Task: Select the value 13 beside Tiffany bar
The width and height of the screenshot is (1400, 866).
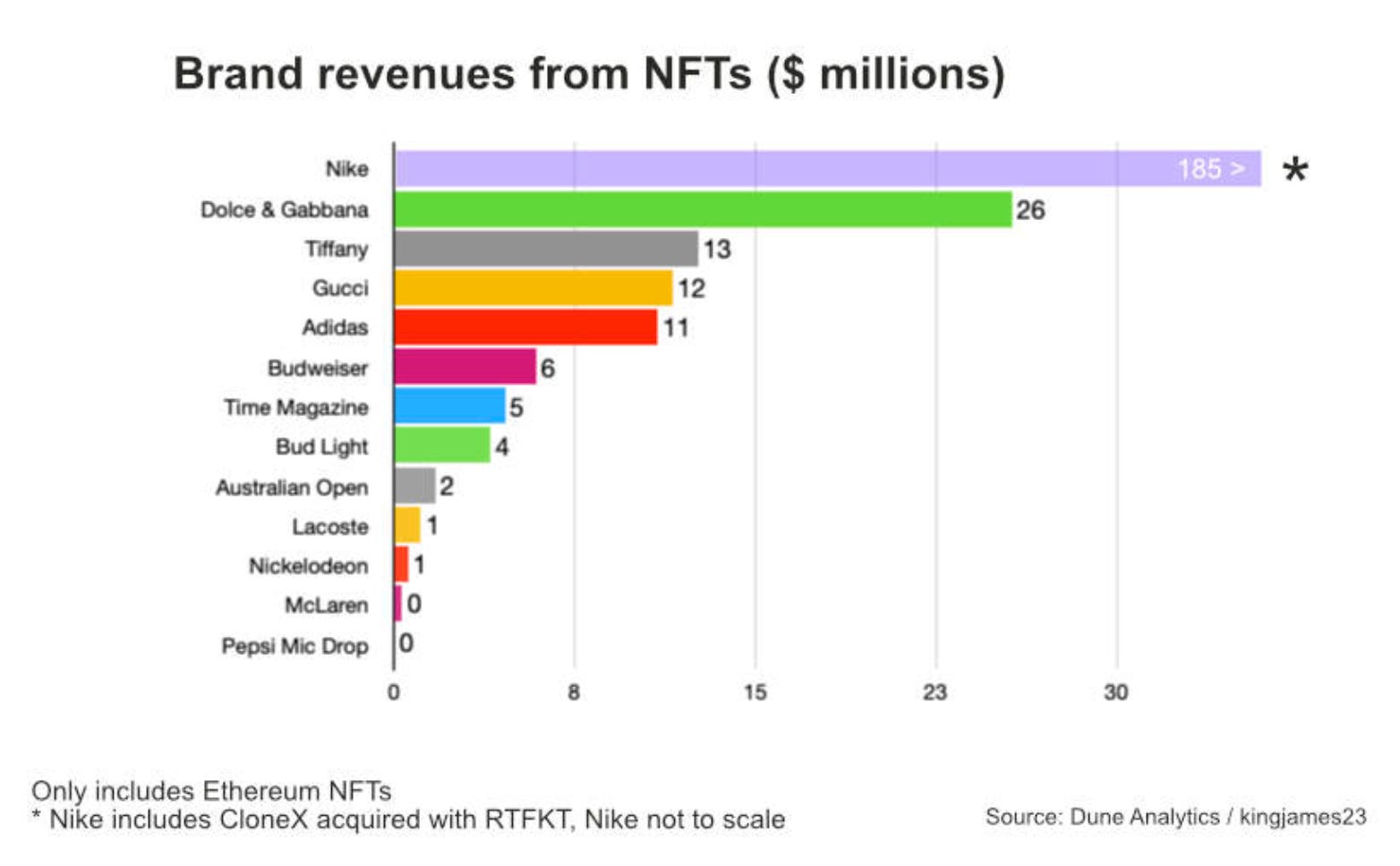Action: [716, 250]
